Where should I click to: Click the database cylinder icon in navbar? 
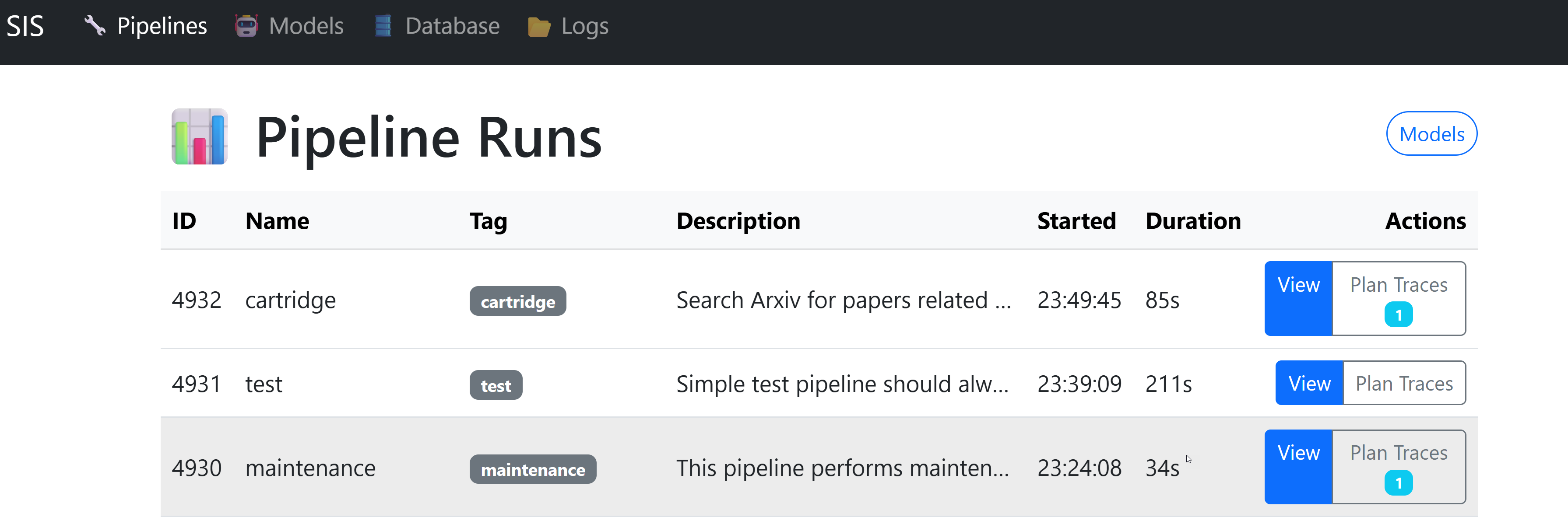pyautogui.click(x=383, y=25)
